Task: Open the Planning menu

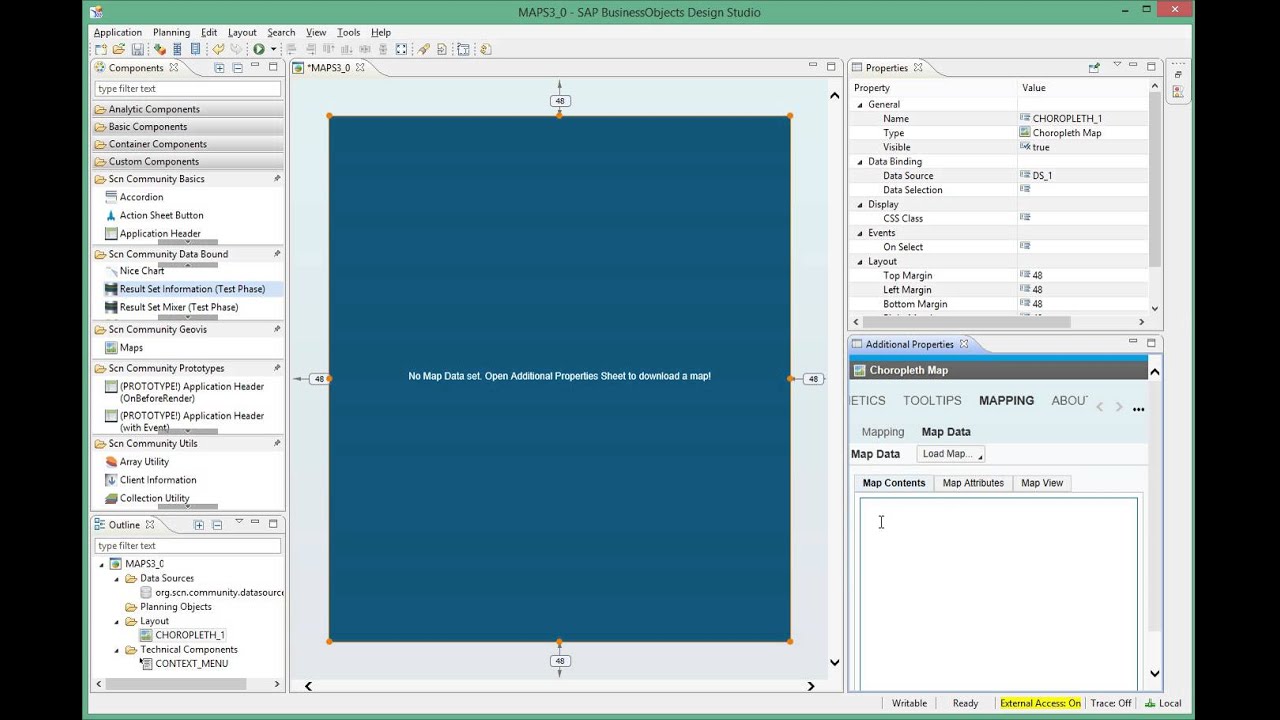Action: tap(172, 32)
